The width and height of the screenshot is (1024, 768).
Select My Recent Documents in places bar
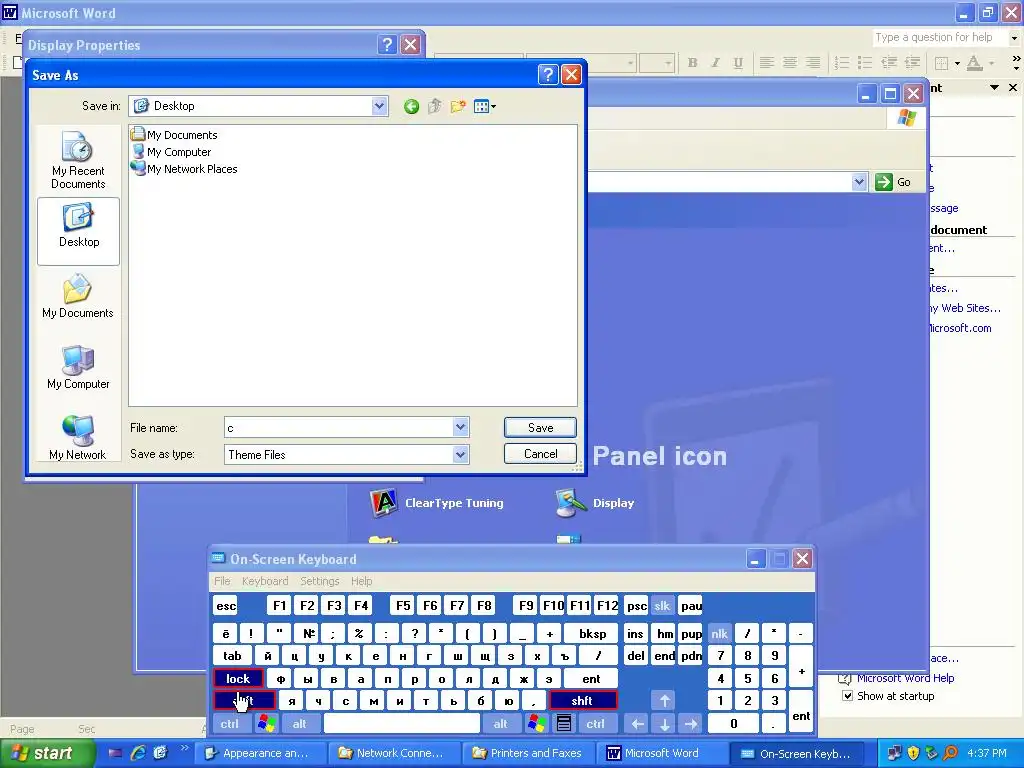point(78,160)
